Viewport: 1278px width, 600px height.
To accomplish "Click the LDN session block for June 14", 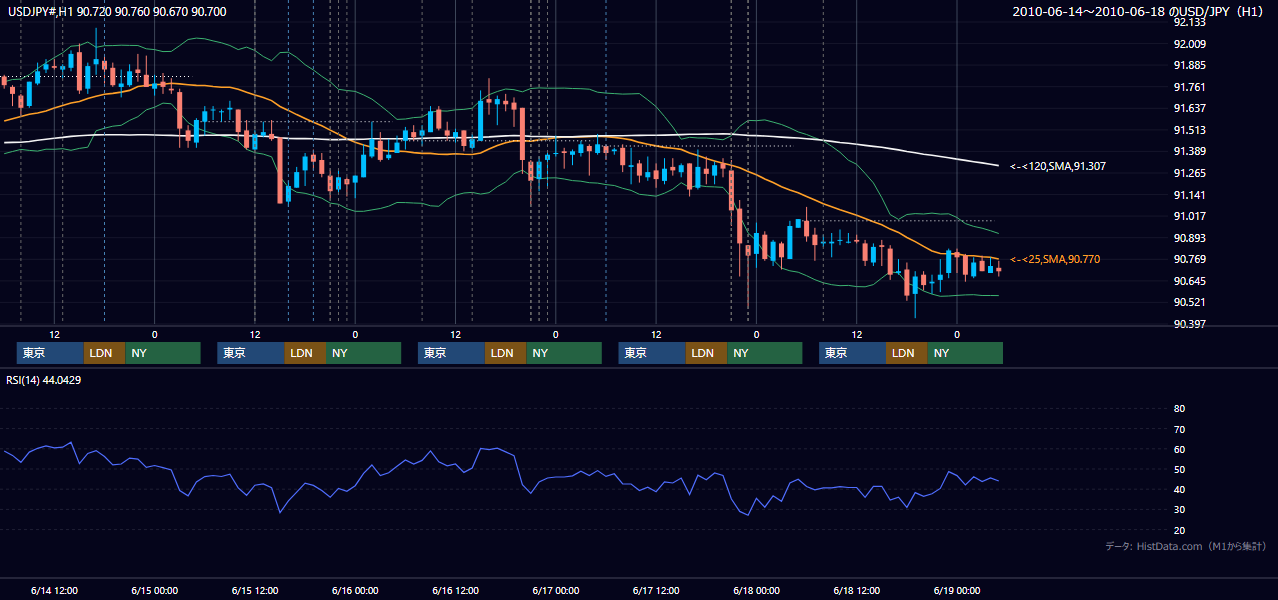I will point(104,353).
